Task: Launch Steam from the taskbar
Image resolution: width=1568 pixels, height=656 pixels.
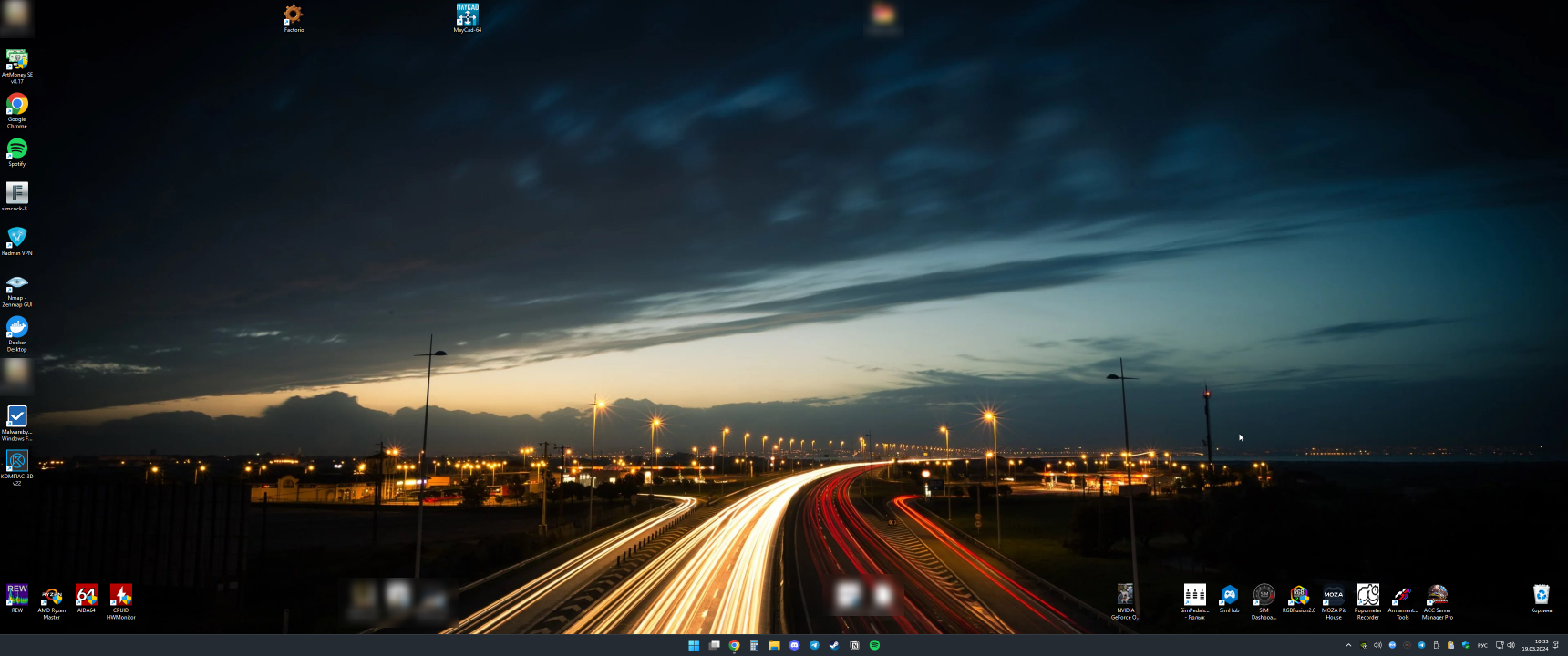Action: (x=834, y=645)
